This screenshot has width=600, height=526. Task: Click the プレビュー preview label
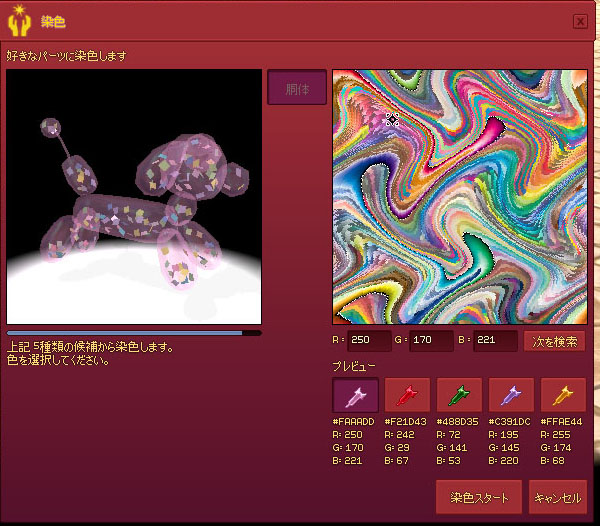point(354,366)
